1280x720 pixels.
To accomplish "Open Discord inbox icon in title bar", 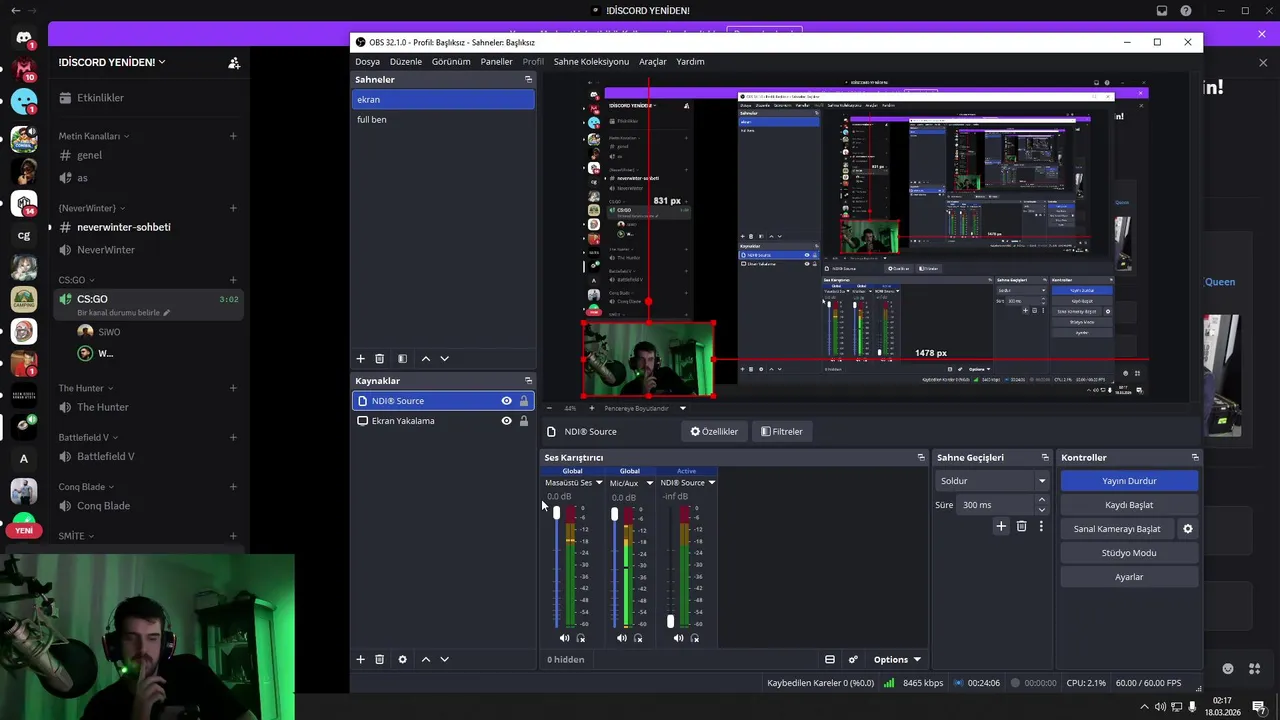I will coord(1162,11).
